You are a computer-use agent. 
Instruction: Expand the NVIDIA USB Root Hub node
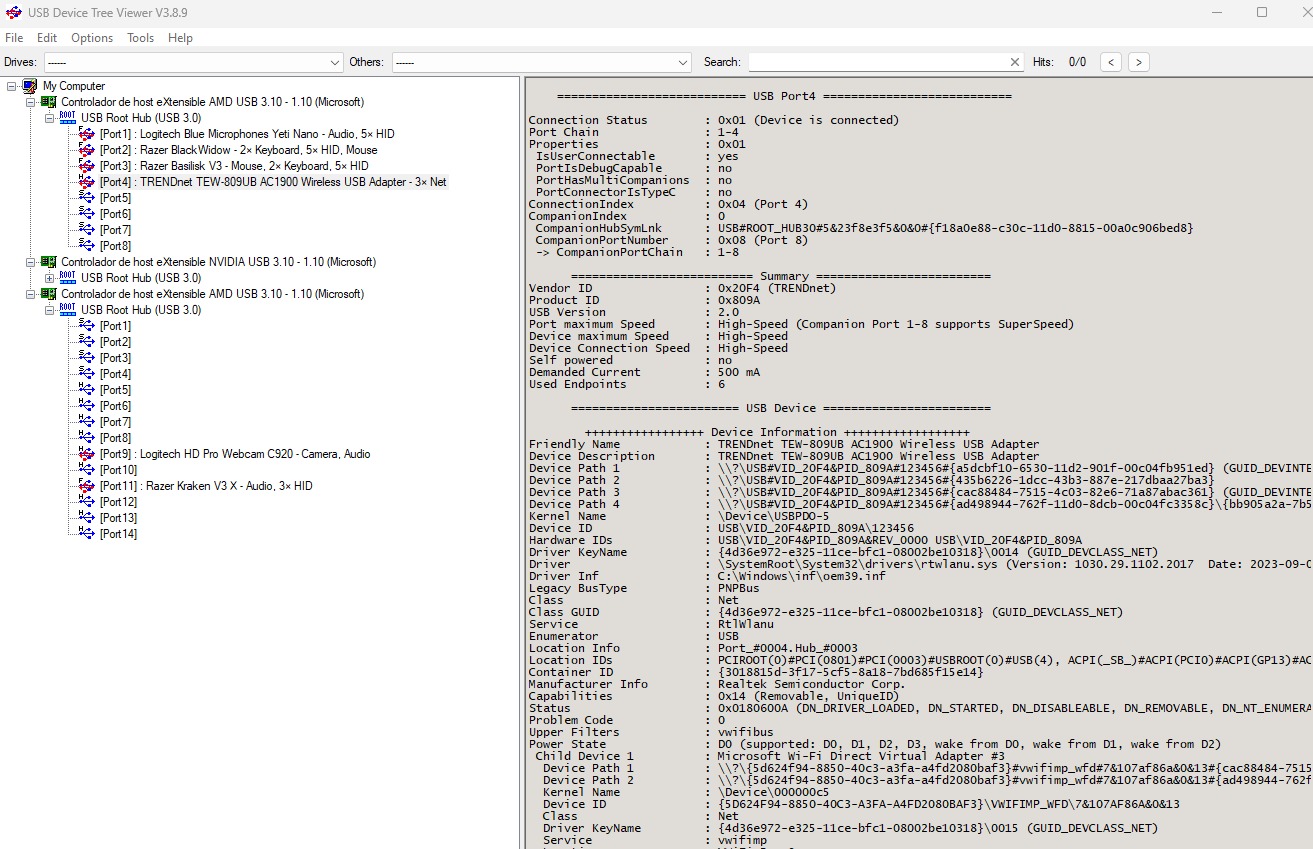(x=50, y=278)
